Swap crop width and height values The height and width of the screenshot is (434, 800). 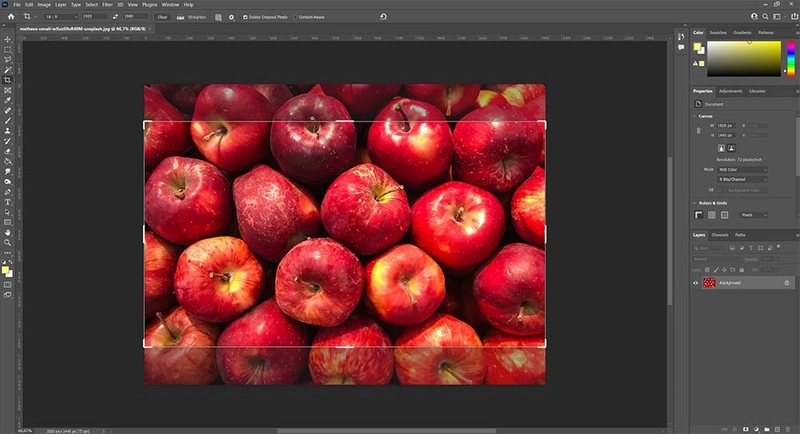pyautogui.click(x=115, y=17)
